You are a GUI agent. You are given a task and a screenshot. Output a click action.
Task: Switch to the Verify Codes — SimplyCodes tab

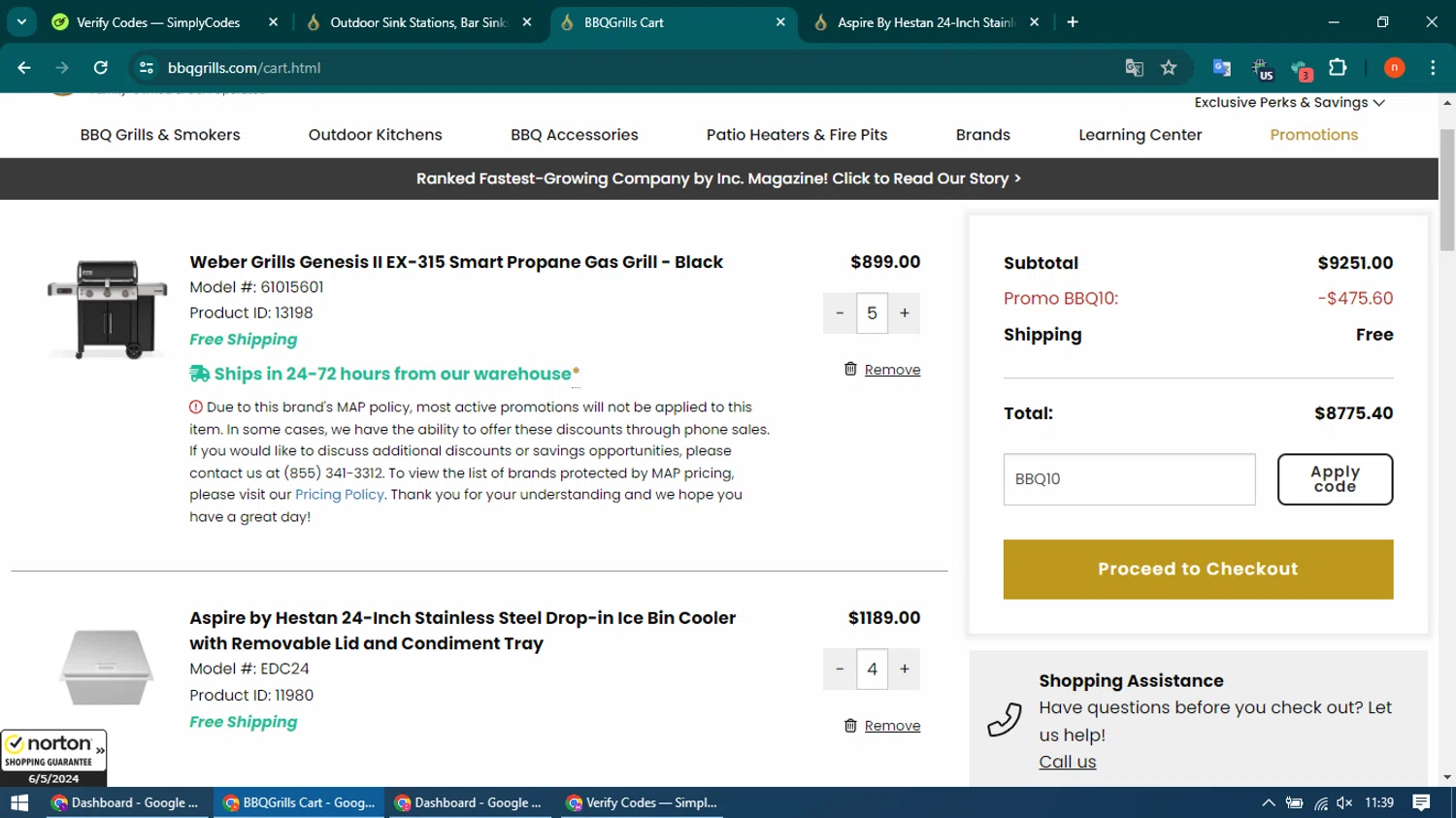pos(158,22)
